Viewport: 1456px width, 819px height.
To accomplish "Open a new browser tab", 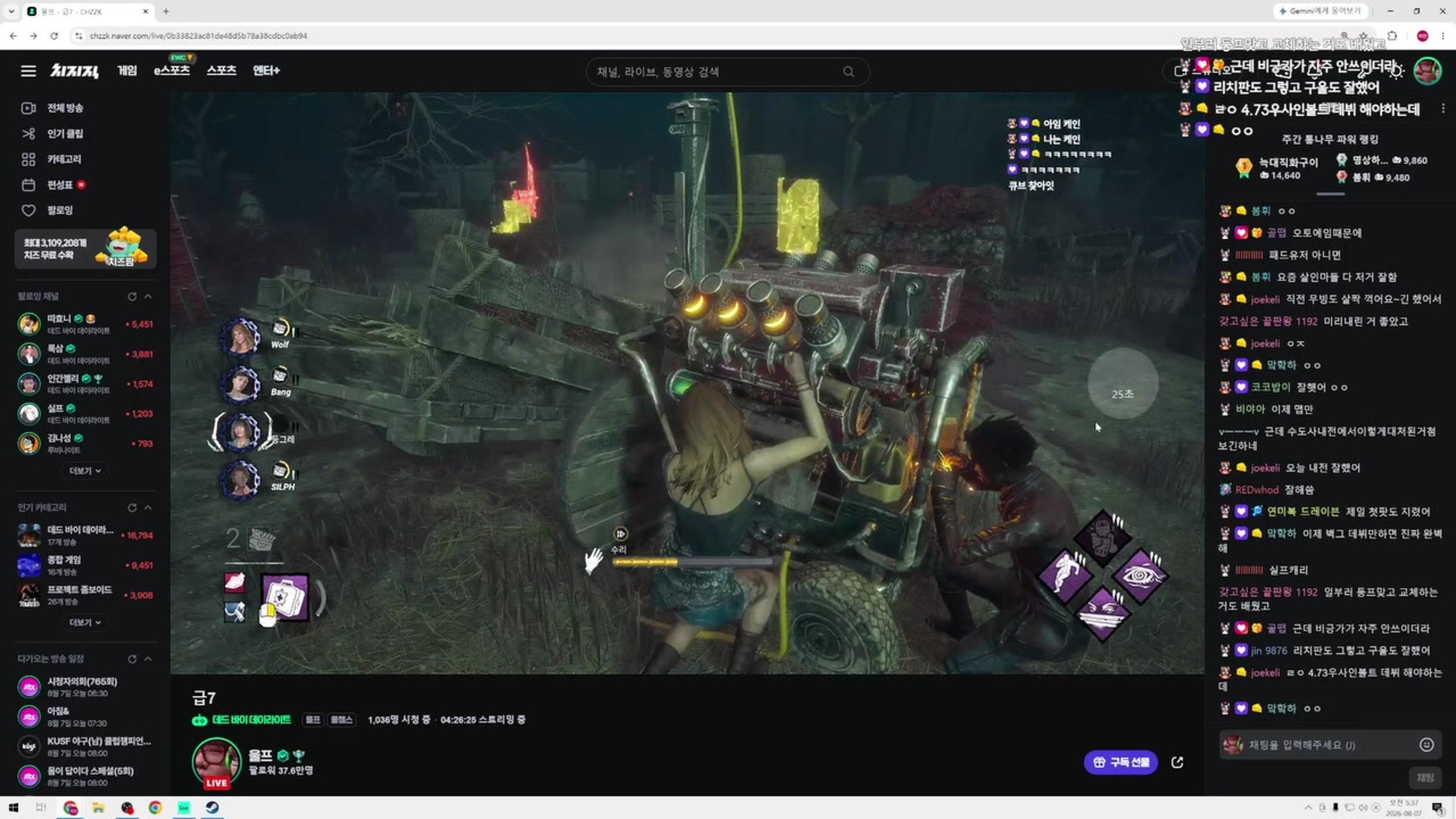I will coord(166,12).
